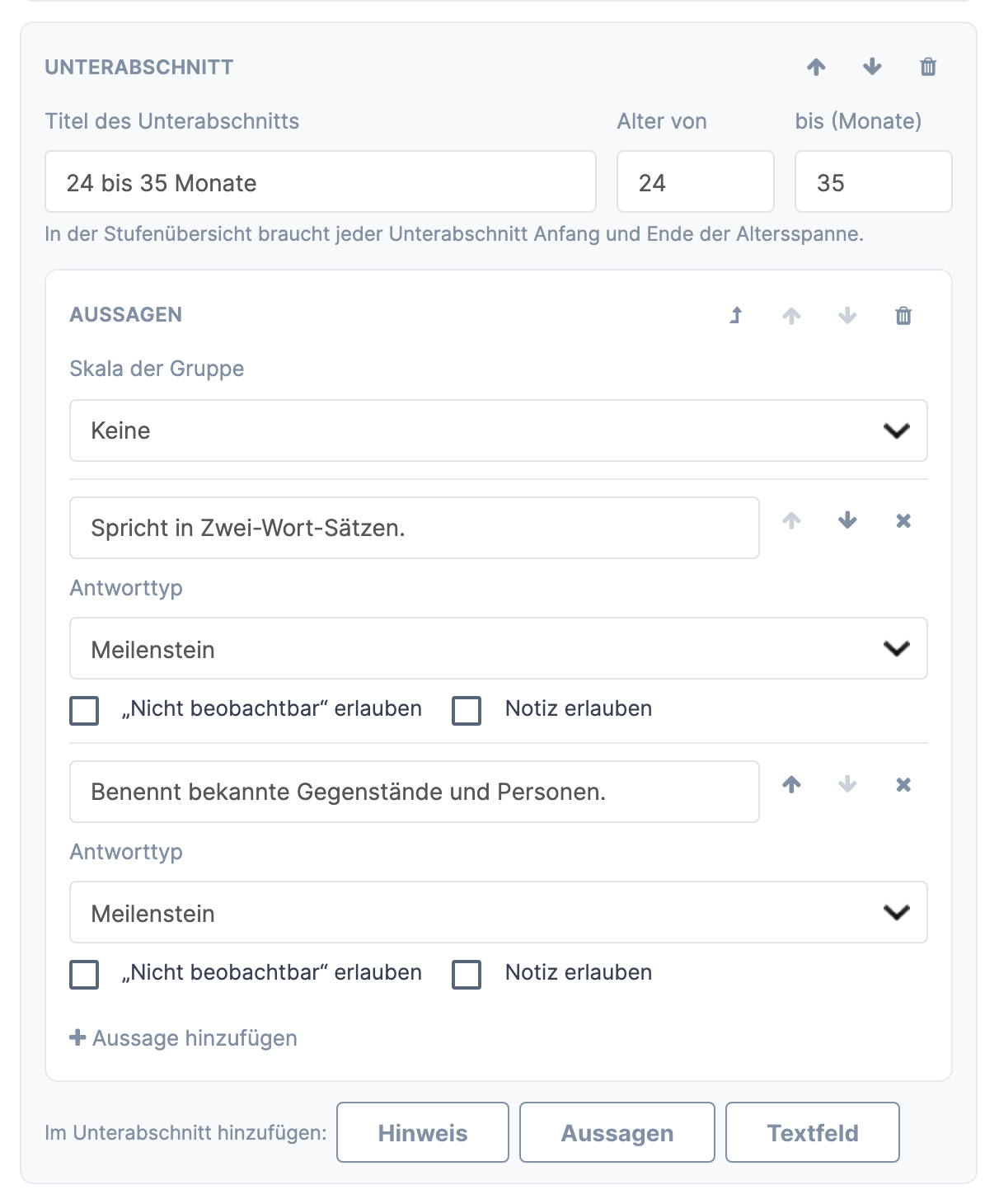Move the Aussagen group up
Viewport: 999px width, 1204px height.
pos(791,315)
